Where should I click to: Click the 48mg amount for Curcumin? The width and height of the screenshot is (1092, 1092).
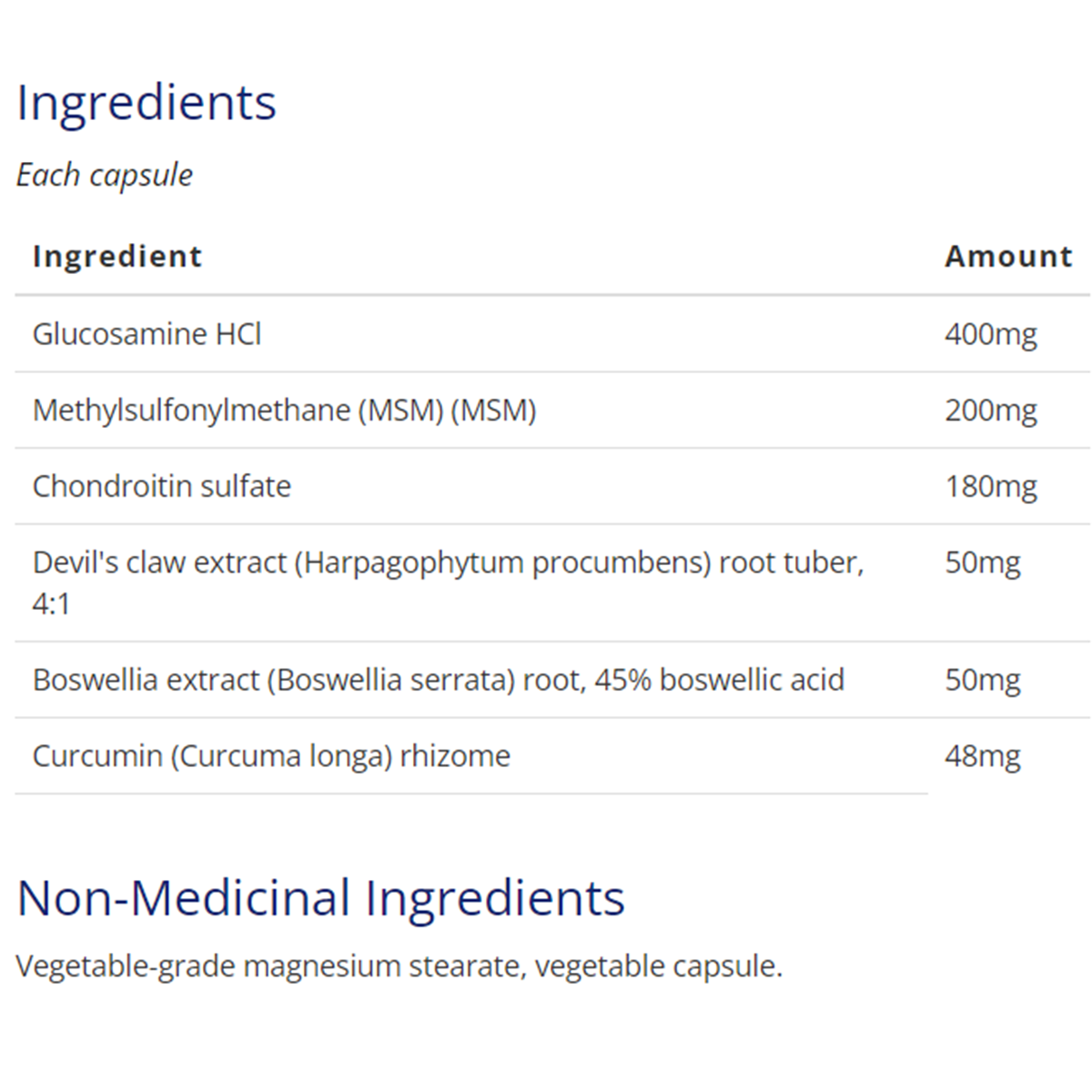(982, 756)
